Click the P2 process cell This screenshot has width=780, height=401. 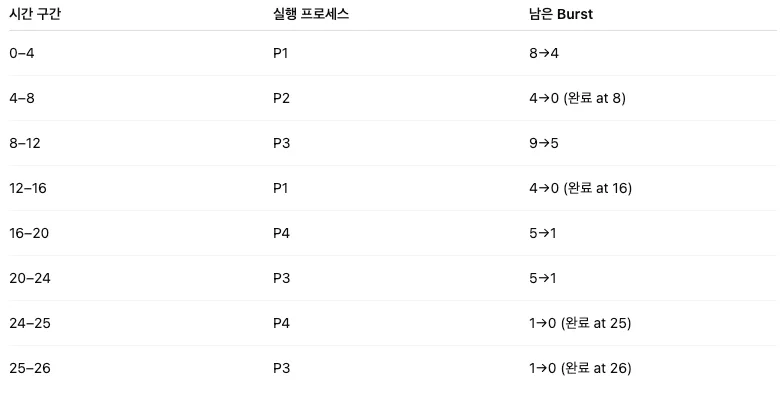click(x=282, y=98)
